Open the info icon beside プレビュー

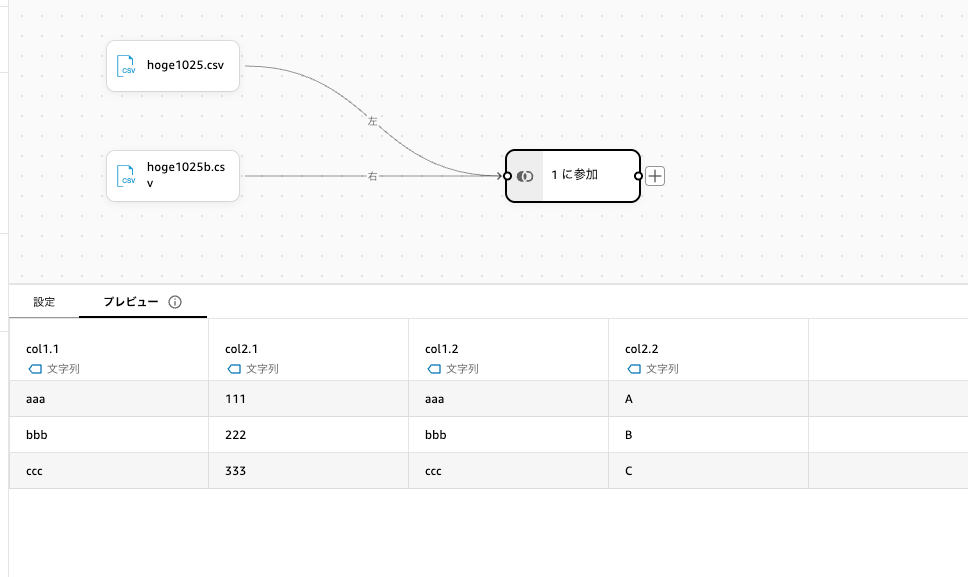(175, 302)
